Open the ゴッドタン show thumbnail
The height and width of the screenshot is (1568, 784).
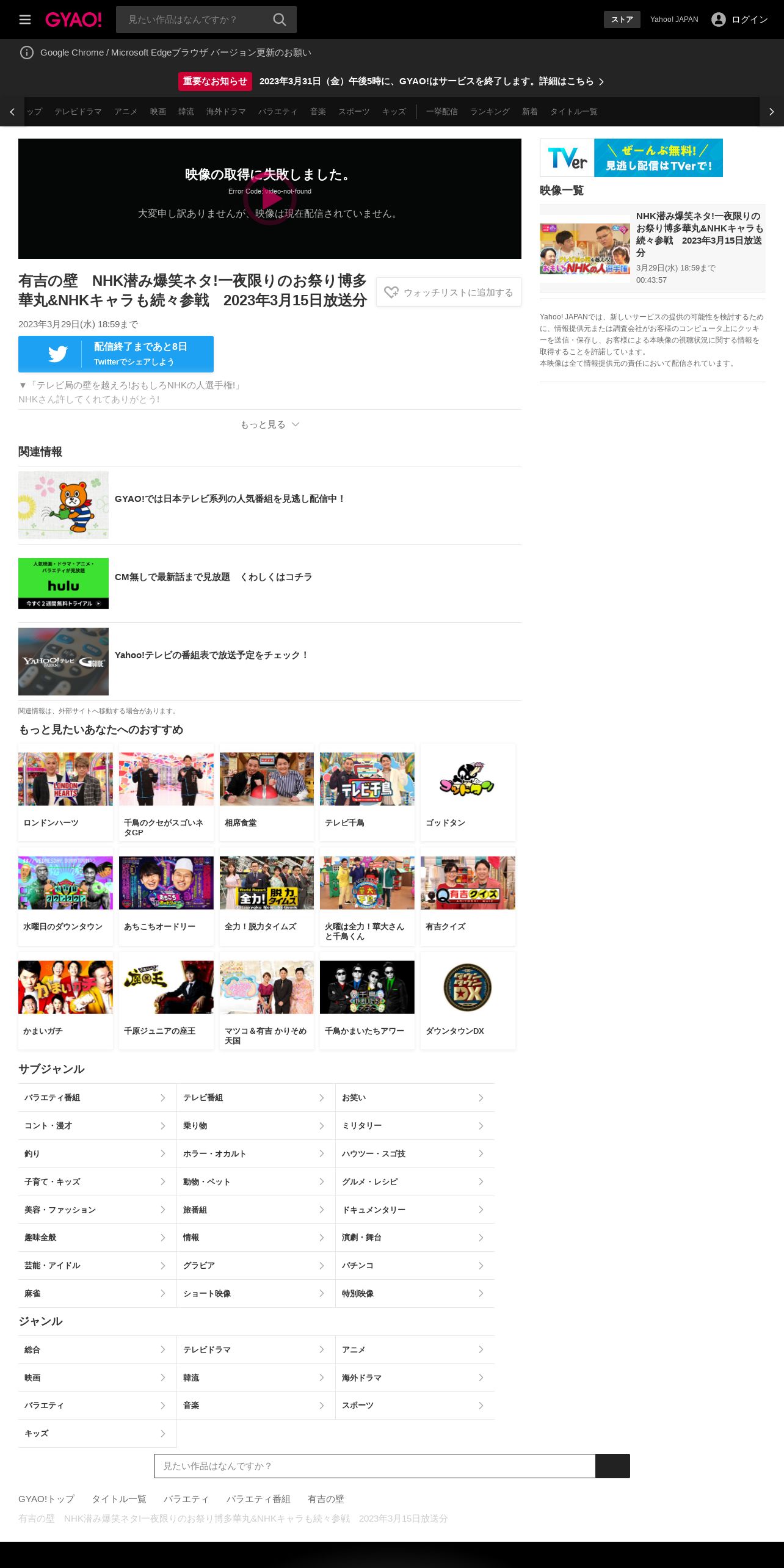[x=468, y=779]
